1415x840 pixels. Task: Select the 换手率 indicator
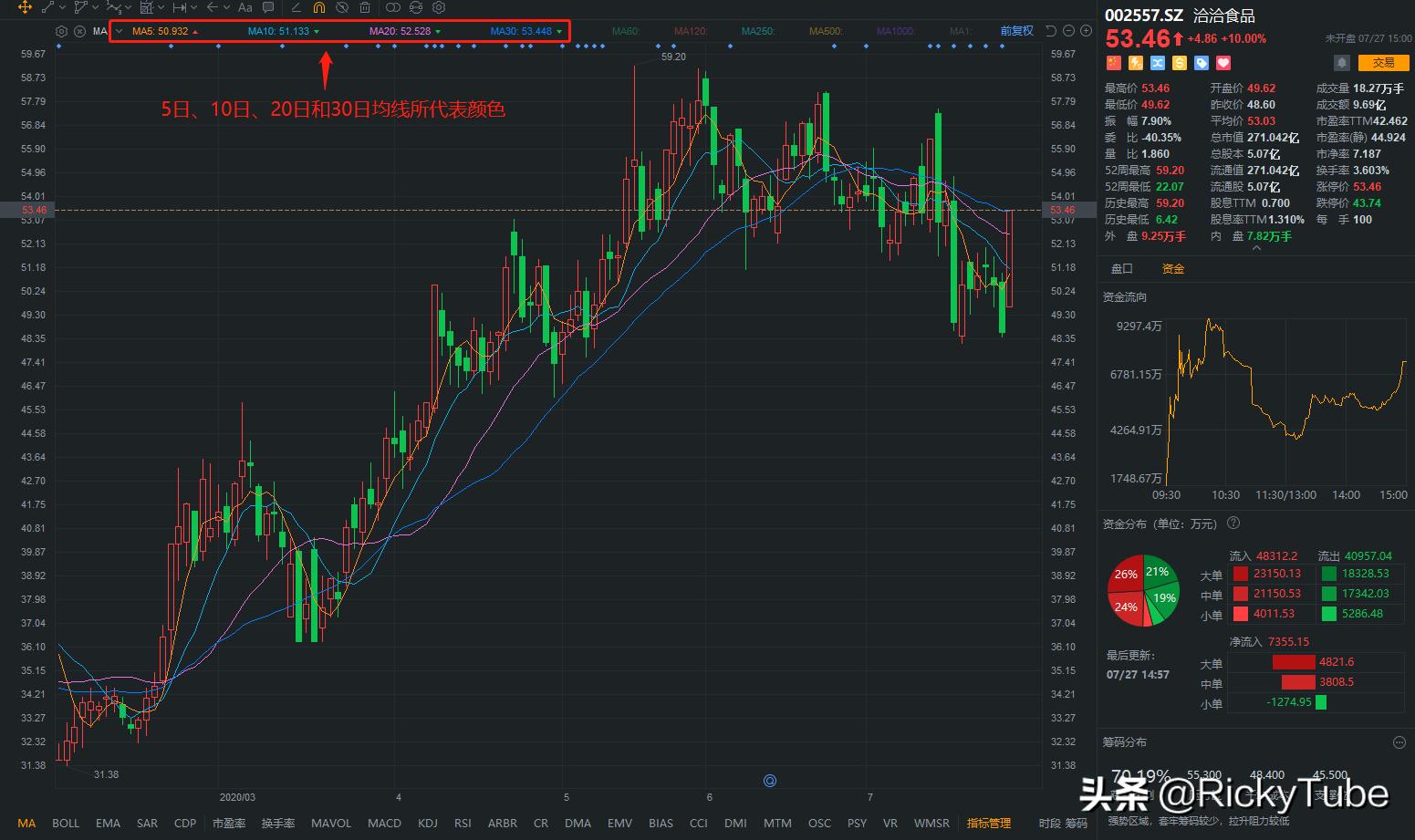pos(277,824)
